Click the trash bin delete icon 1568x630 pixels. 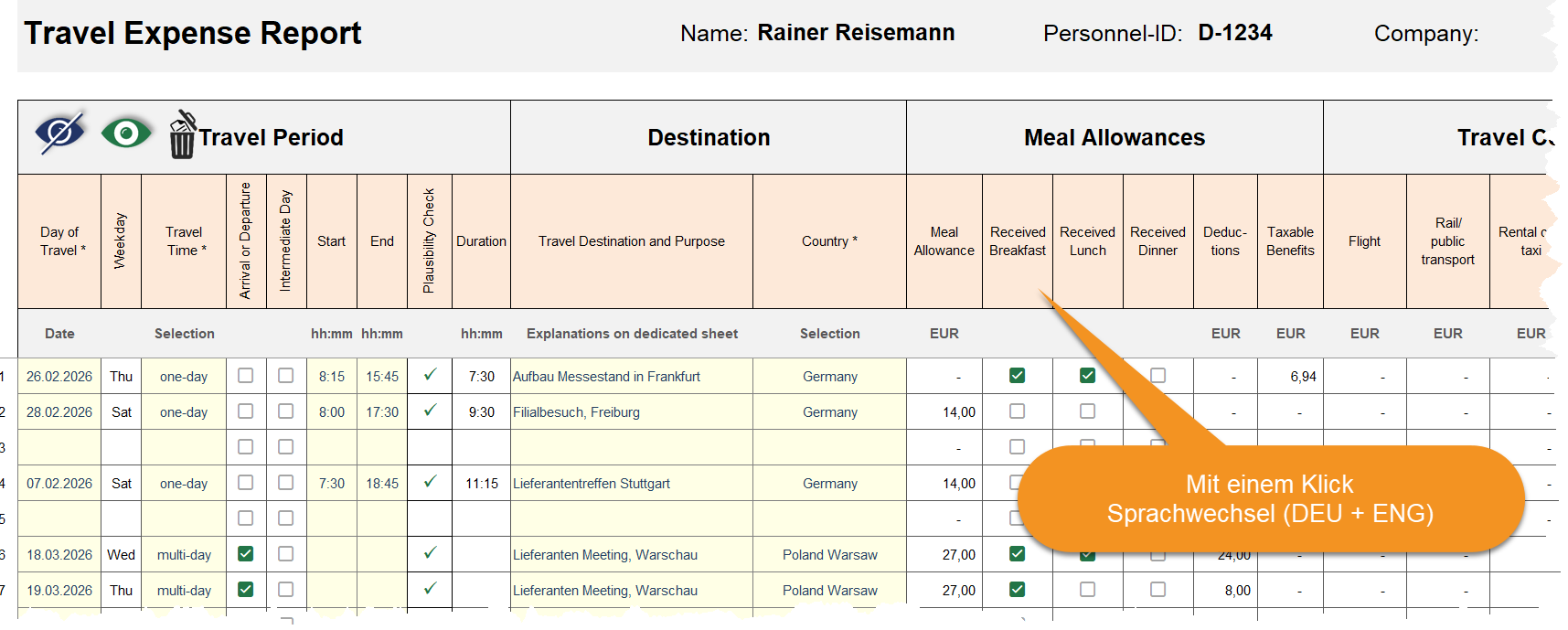click(x=182, y=136)
